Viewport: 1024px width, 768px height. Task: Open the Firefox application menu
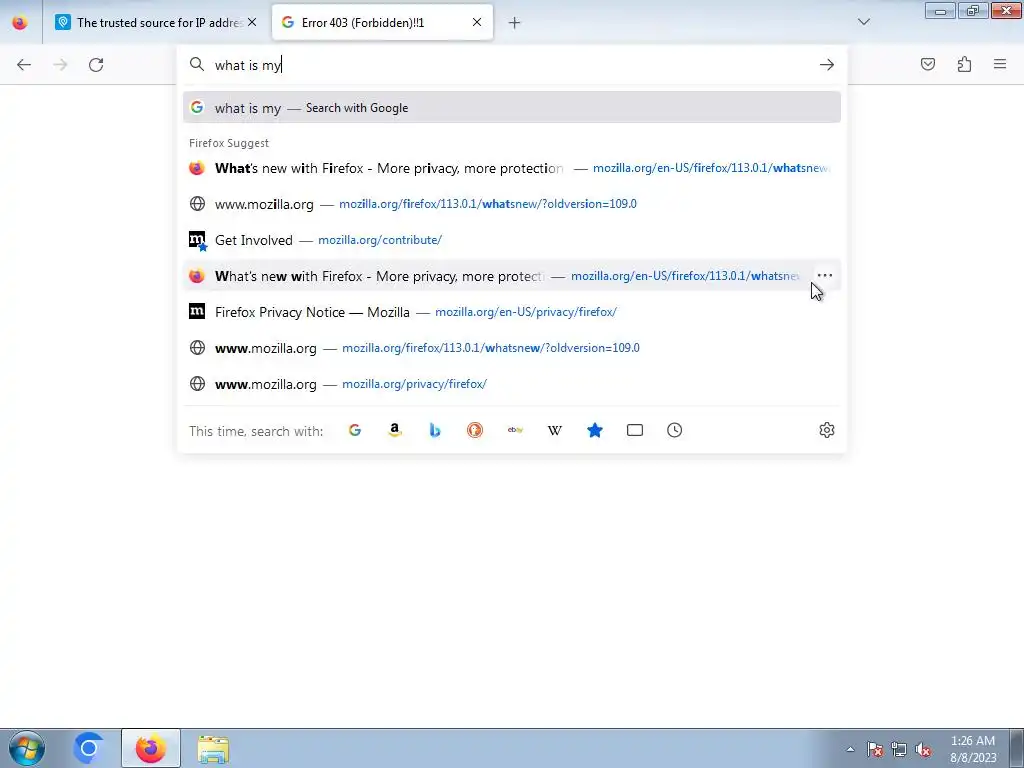tap(1000, 64)
